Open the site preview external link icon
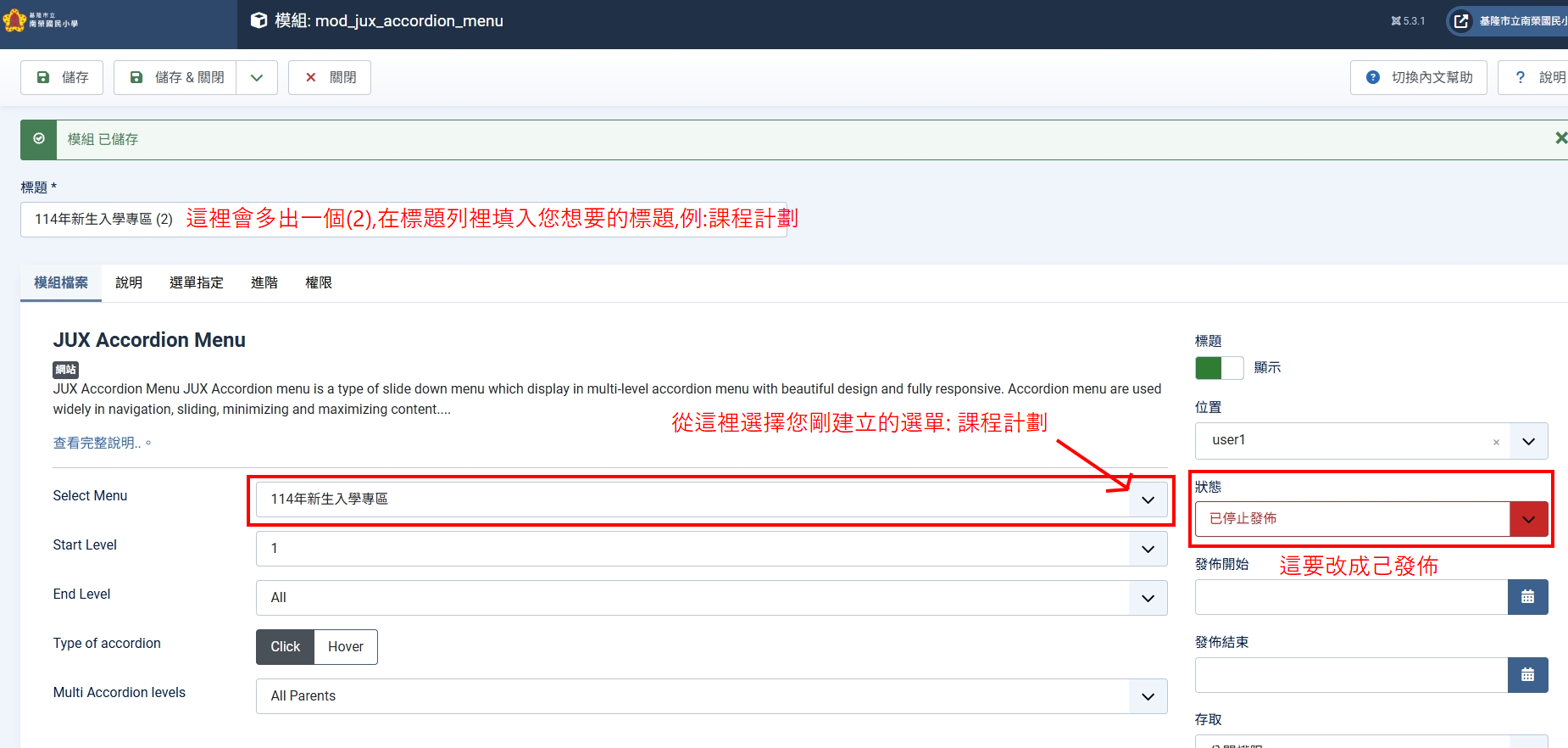The width and height of the screenshot is (1568, 748). tap(1461, 21)
